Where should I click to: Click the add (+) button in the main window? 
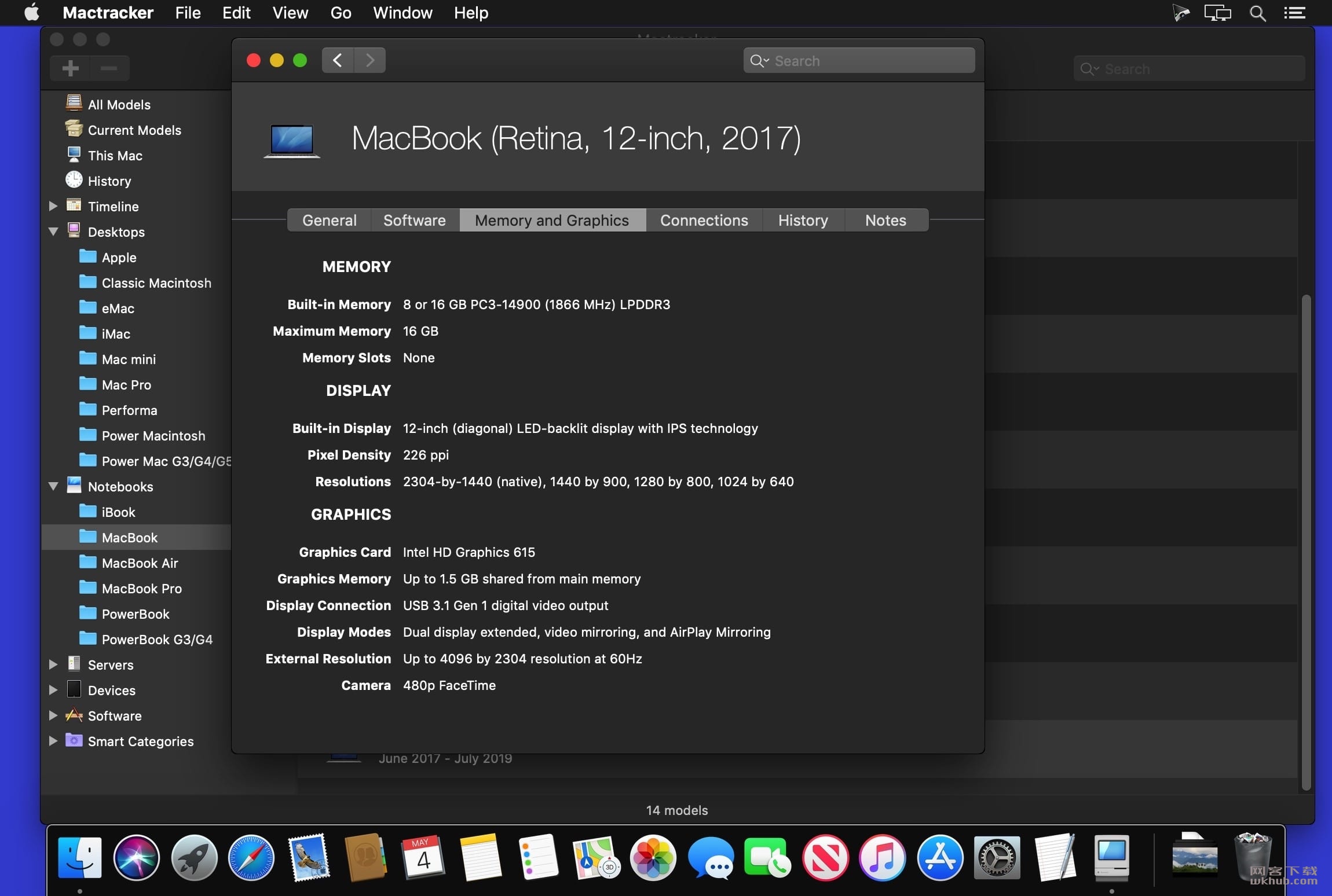[x=70, y=68]
